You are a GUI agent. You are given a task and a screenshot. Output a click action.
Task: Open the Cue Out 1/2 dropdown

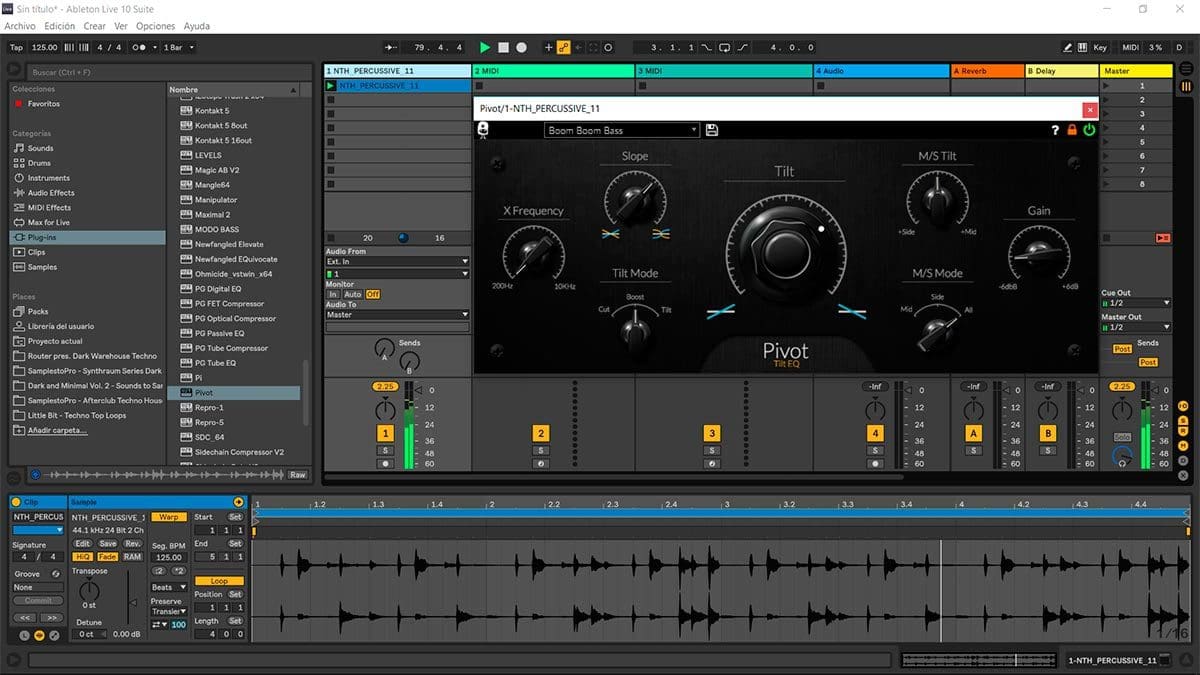pyautogui.click(x=1135, y=303)
